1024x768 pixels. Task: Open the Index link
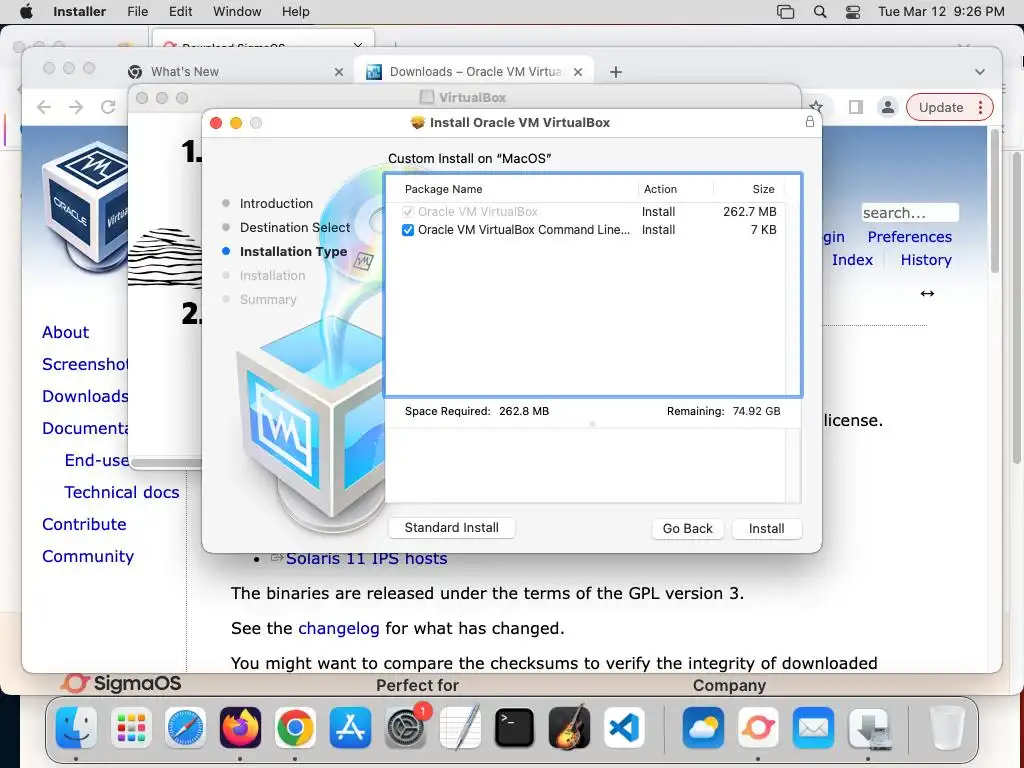[x=852, y=259]
